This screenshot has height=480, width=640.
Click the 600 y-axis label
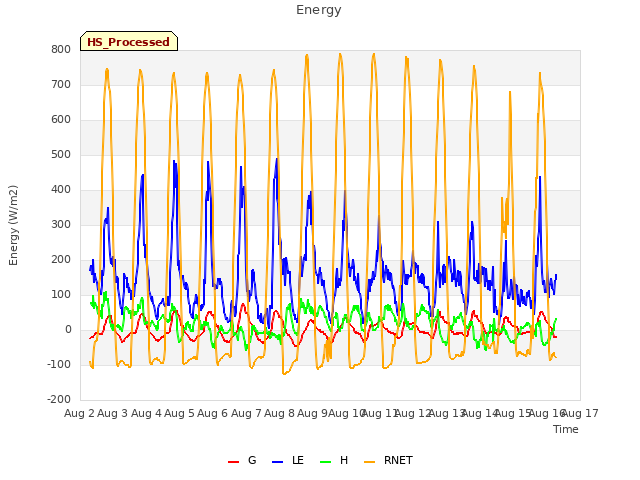61,120
